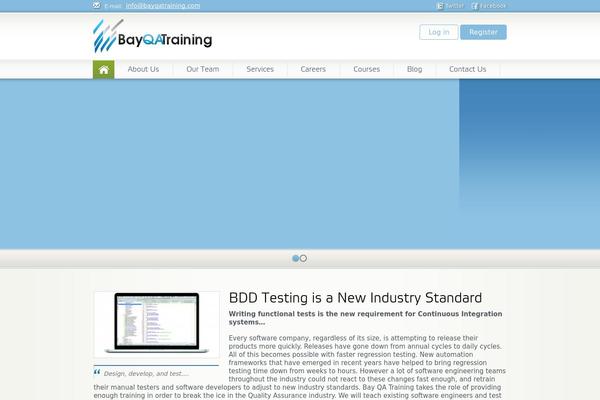
Task: Go to the Services menu item
Action: point(260,69)
